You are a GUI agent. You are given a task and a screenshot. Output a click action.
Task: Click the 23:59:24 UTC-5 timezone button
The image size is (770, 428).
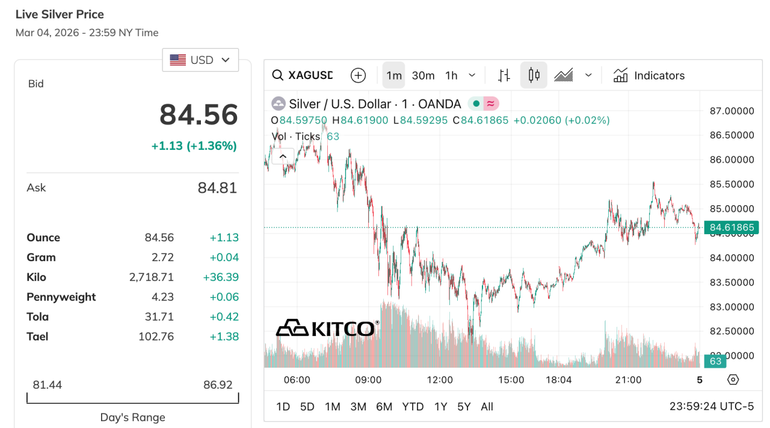[711, 407]
